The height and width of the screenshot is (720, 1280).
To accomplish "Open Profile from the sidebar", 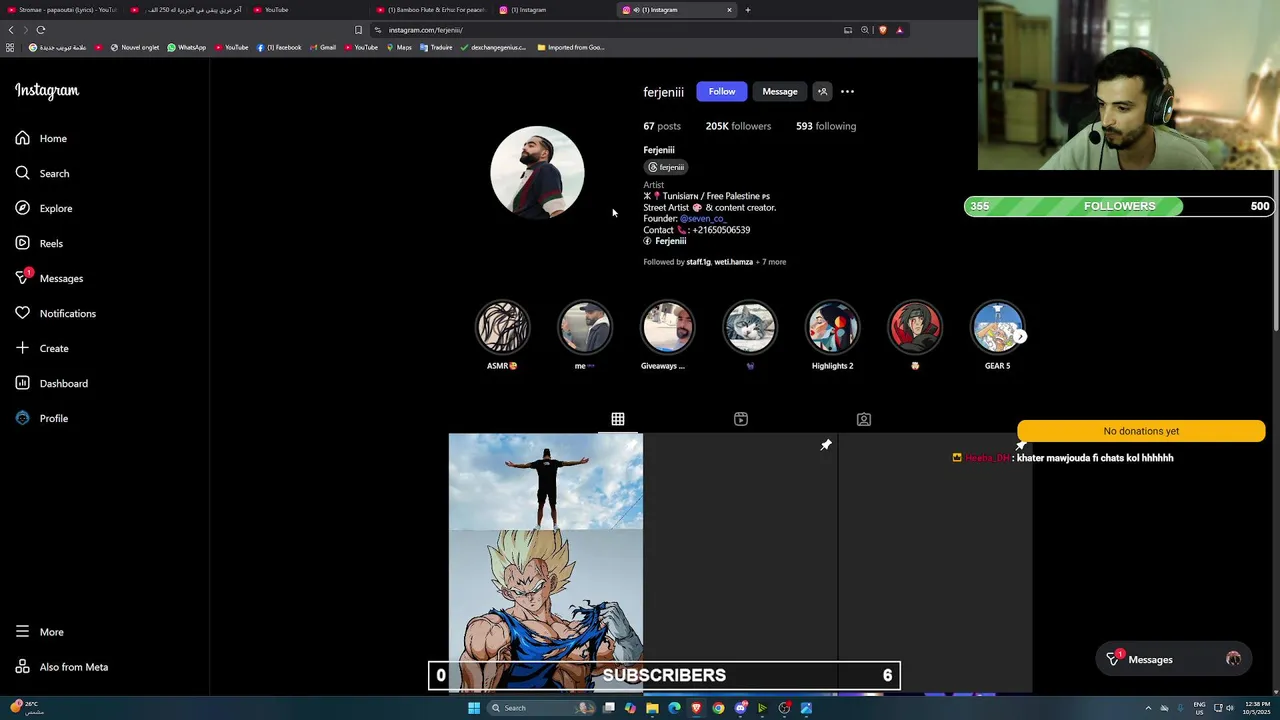I will tap(41, 418).
